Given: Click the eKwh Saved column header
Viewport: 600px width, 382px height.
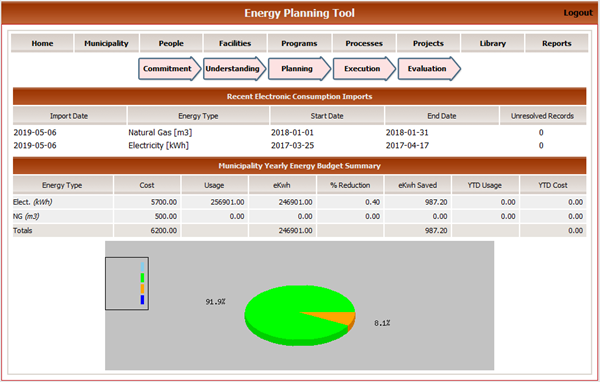Looking at the screenshot, I should pyautogui.click(x=417, y=185).
